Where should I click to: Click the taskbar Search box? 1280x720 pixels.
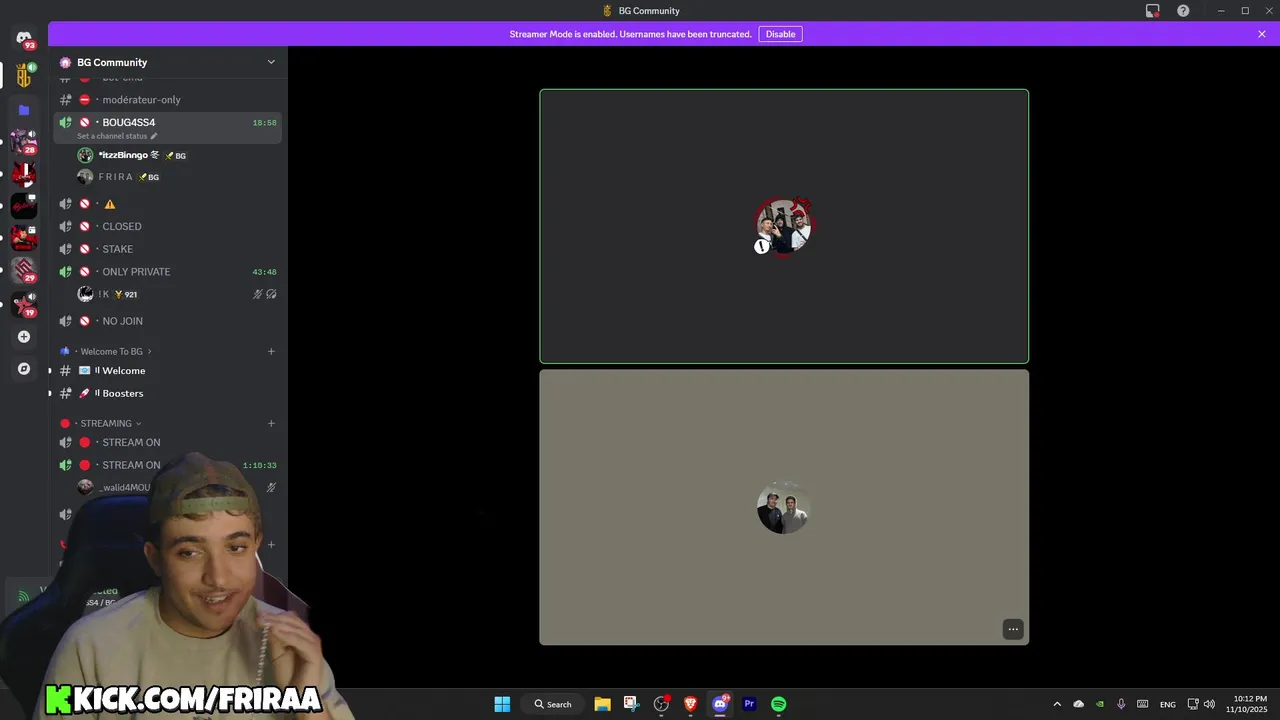pyautogui.click(x=553, y=704)
